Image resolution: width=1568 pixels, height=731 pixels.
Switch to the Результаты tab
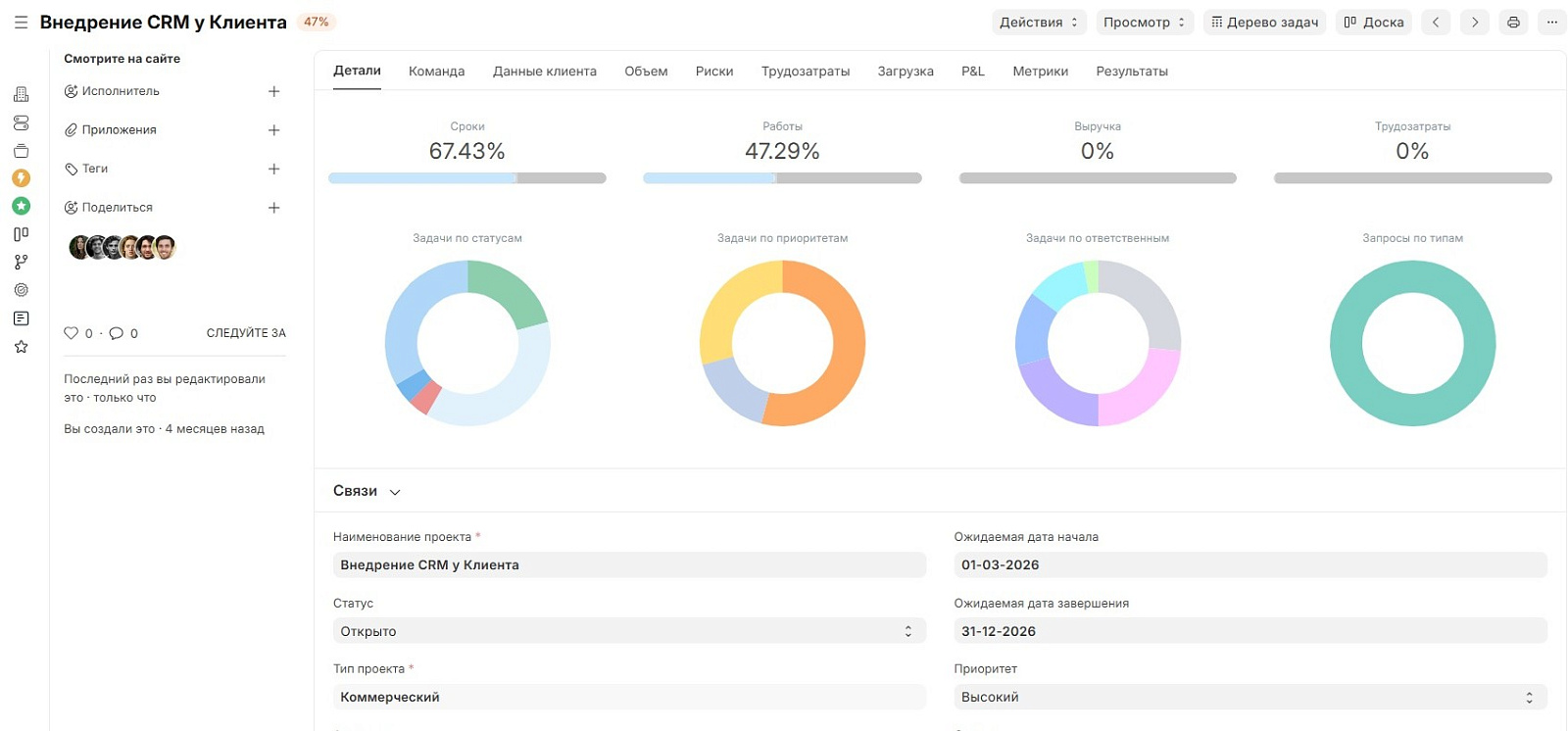pos(1132,72)
